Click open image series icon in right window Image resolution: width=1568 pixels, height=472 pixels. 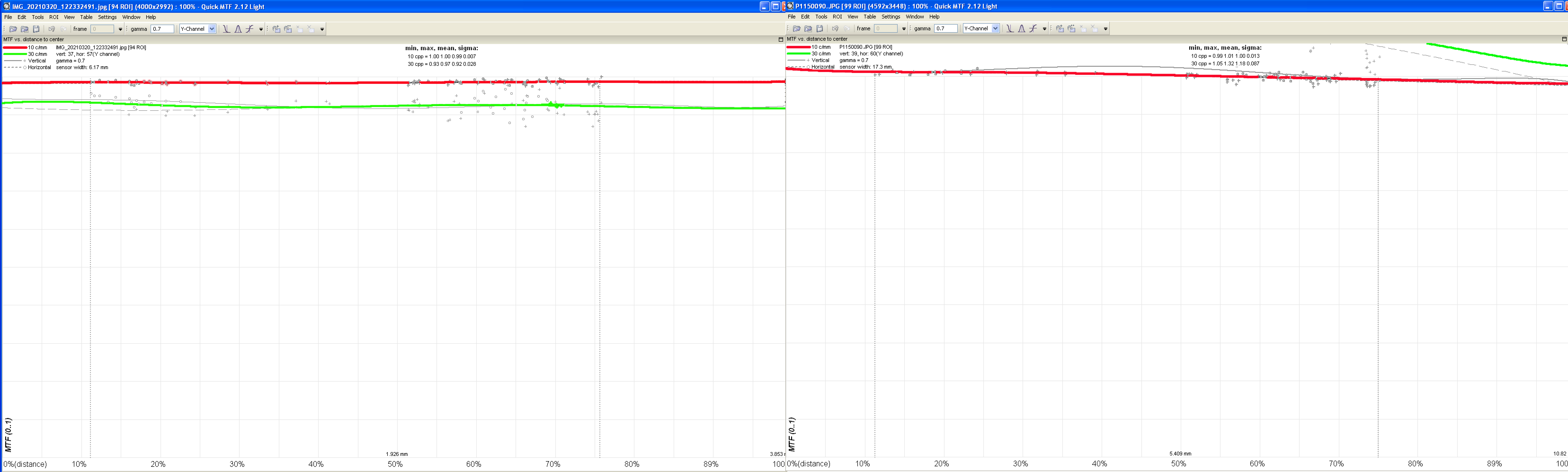(x=808, y=29)
